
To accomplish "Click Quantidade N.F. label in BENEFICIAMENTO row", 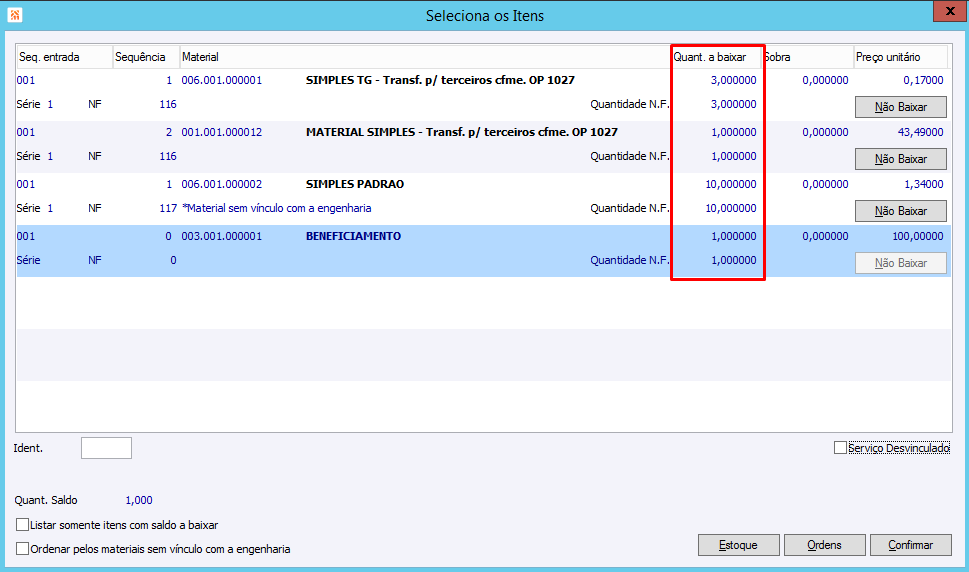I will coord(629,260).
